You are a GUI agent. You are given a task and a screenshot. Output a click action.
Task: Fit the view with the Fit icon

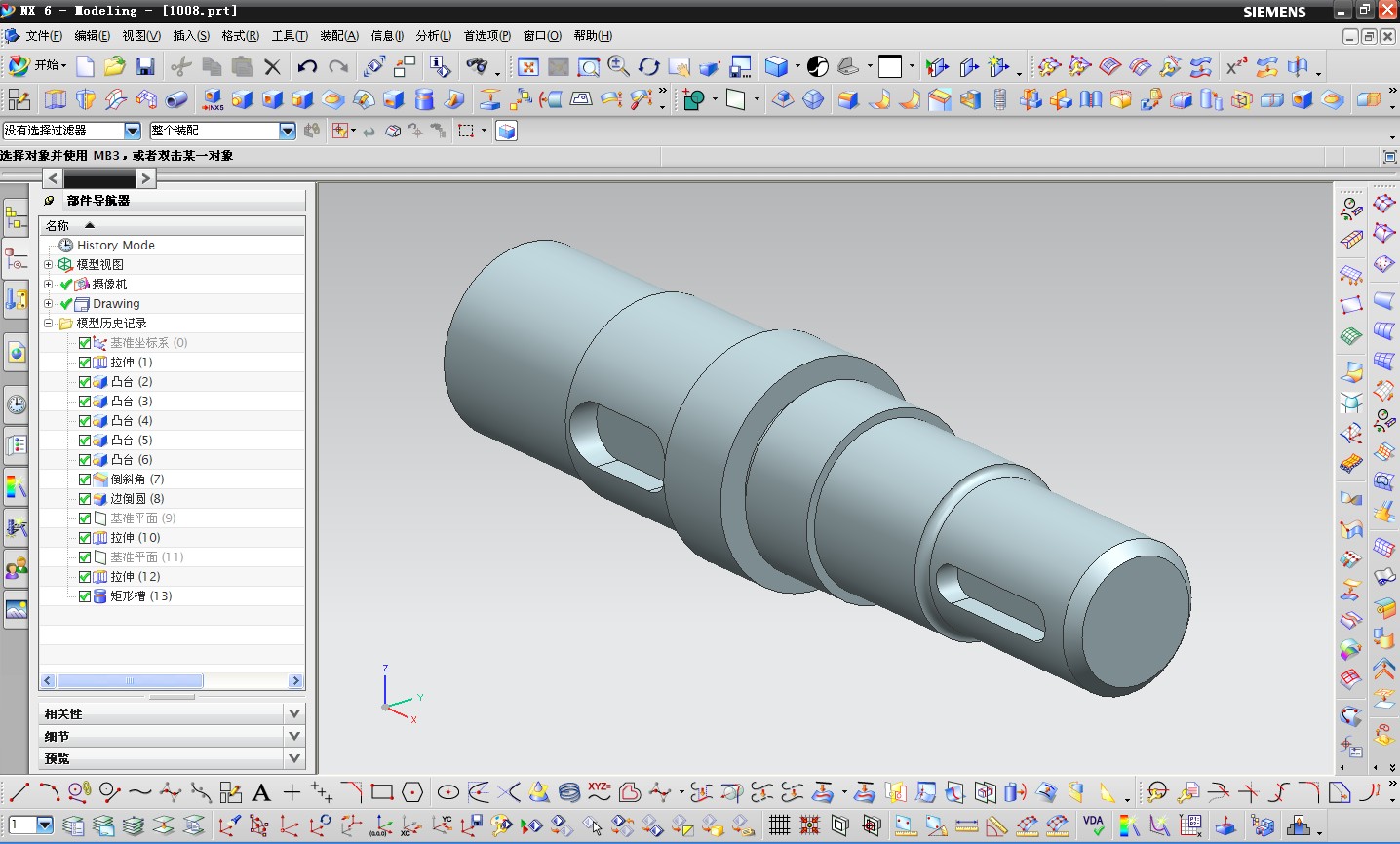click(x=528, y=66)
